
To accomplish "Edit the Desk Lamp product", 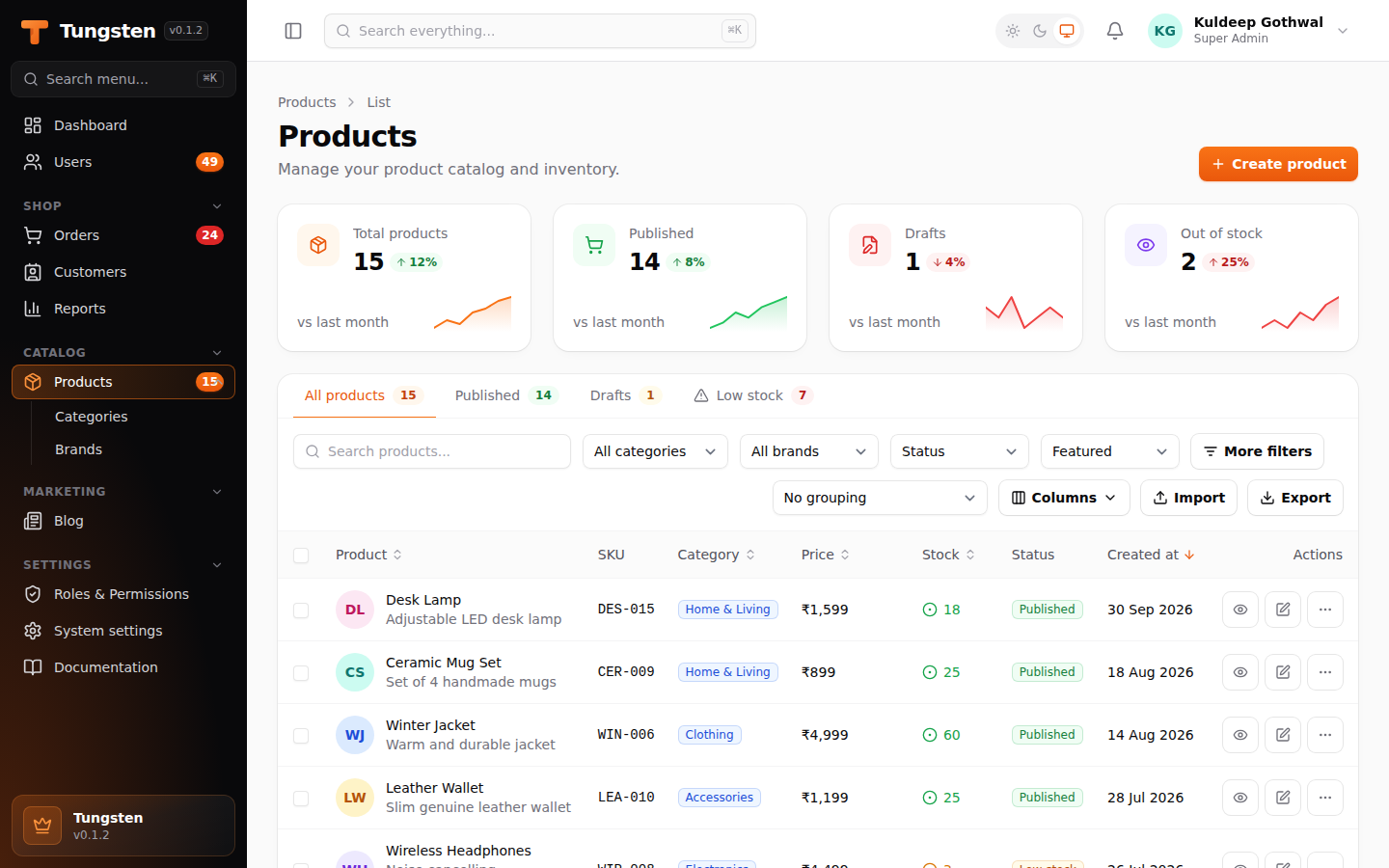I will tap(1283, 610).
